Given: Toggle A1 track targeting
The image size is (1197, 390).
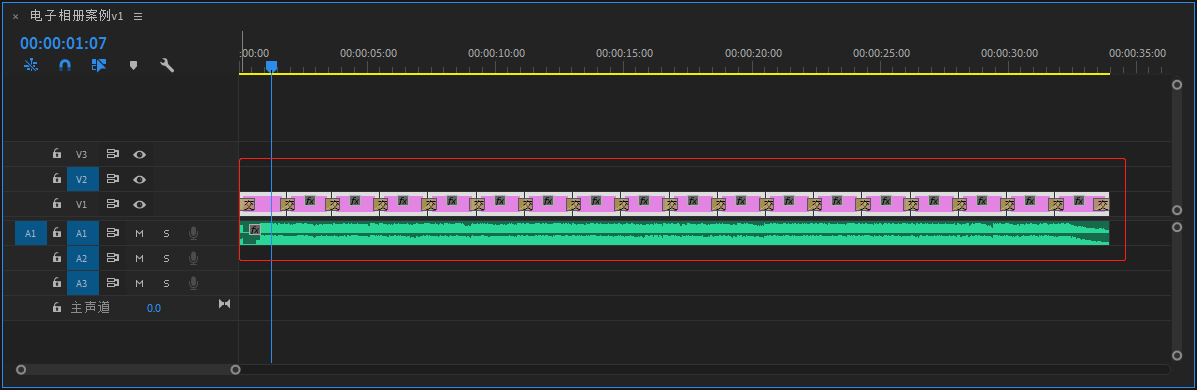Looking at the screenshot, I should tap(82, 234).
